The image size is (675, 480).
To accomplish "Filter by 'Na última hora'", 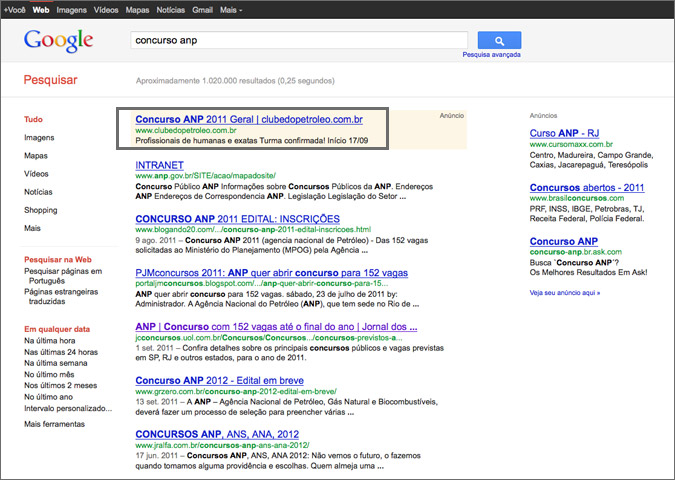I will point(50,341).
